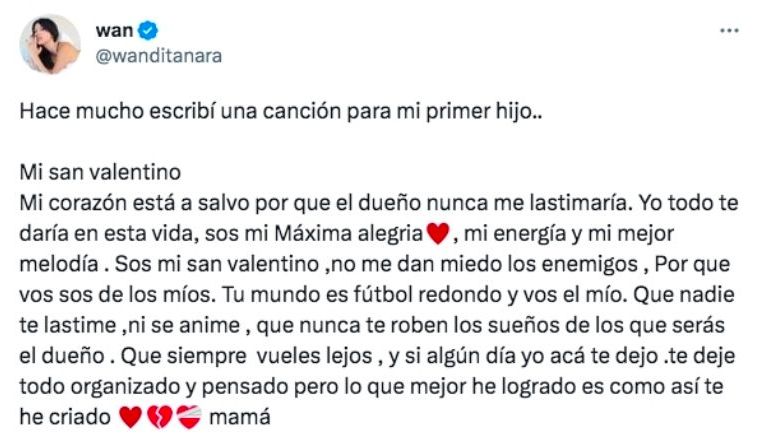Open the @wanditanara handle link

pos(158,56)
